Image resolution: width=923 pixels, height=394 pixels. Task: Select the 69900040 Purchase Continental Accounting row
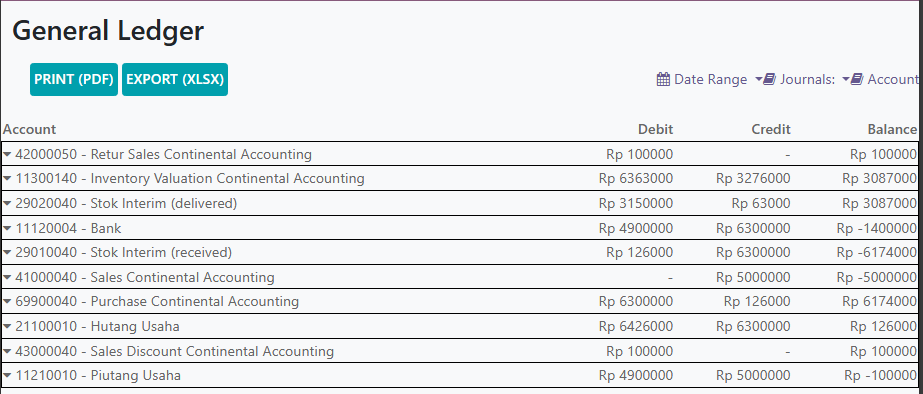point(459,302)
